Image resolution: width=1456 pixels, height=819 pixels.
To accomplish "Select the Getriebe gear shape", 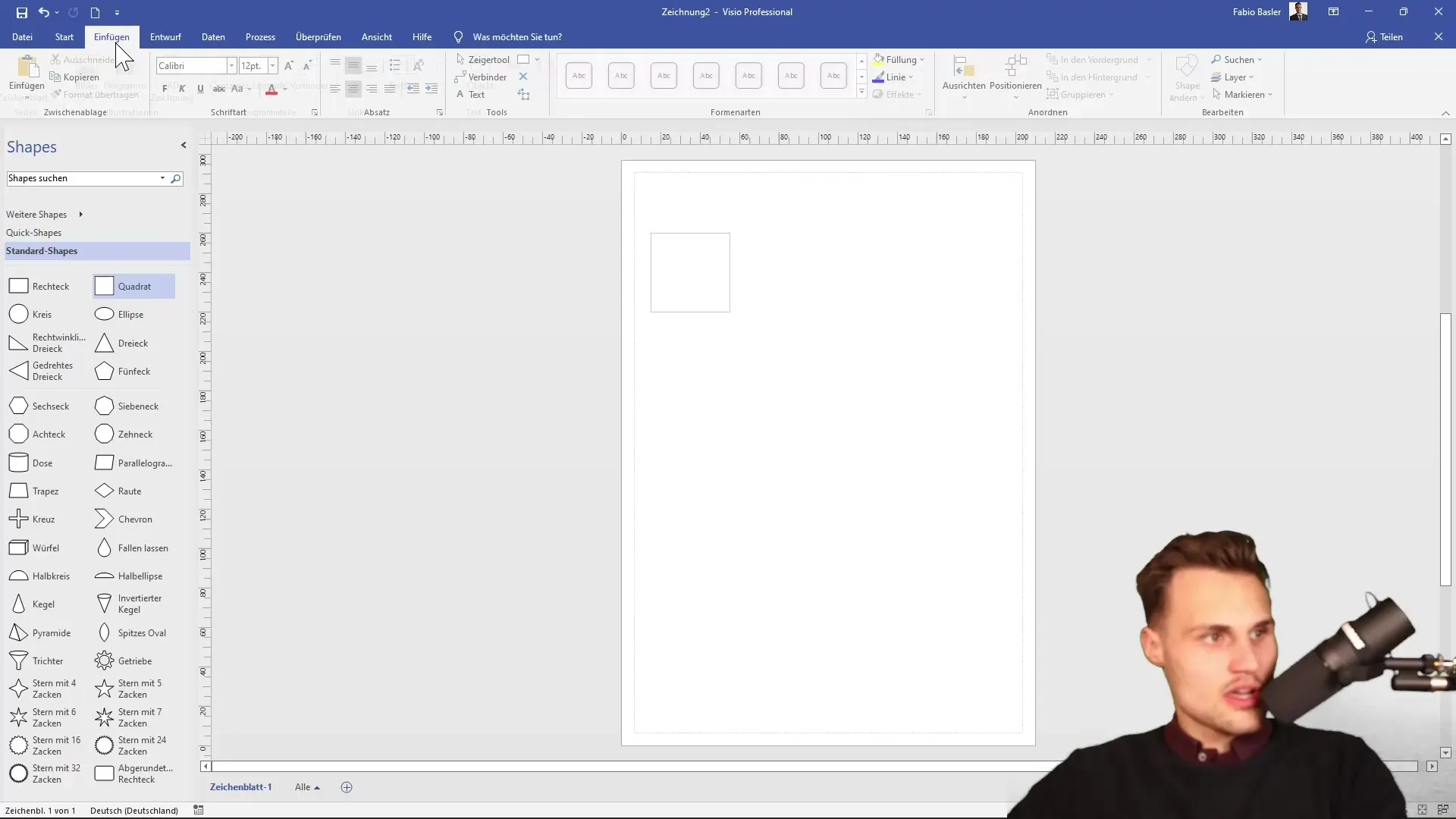I will coord(123,661).
